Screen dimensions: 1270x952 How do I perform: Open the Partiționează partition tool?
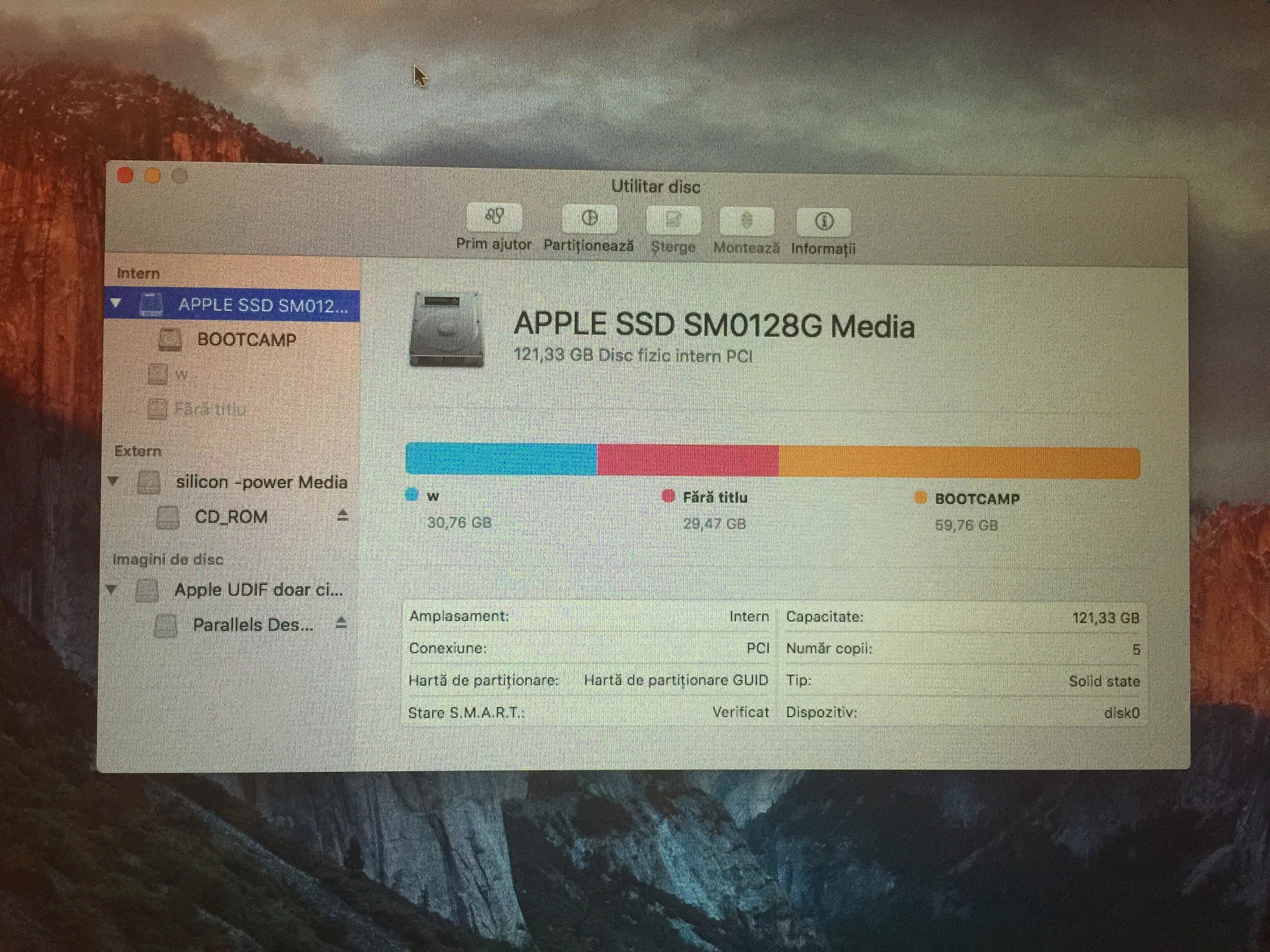click(590, 219)
